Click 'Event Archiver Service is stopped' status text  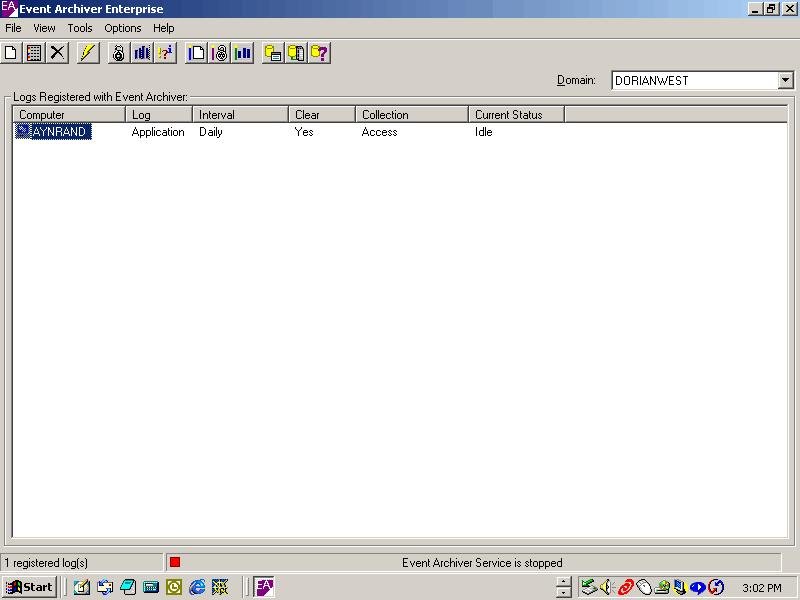tap(482, 563)
